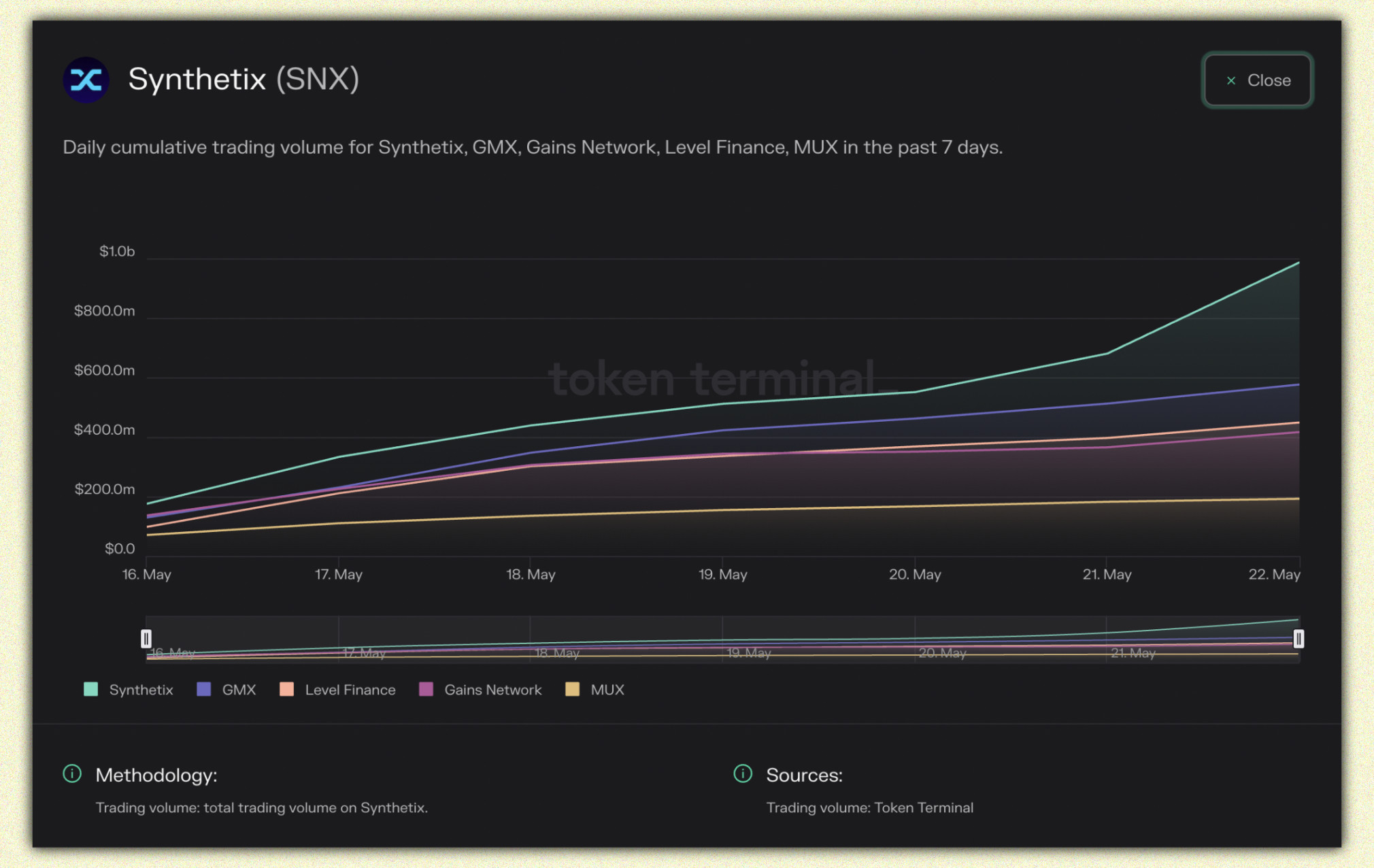The height and width of the screenshot is (868, 1374).
Task: Click the Gains Network magenta swatch
Action: [426, 689]
